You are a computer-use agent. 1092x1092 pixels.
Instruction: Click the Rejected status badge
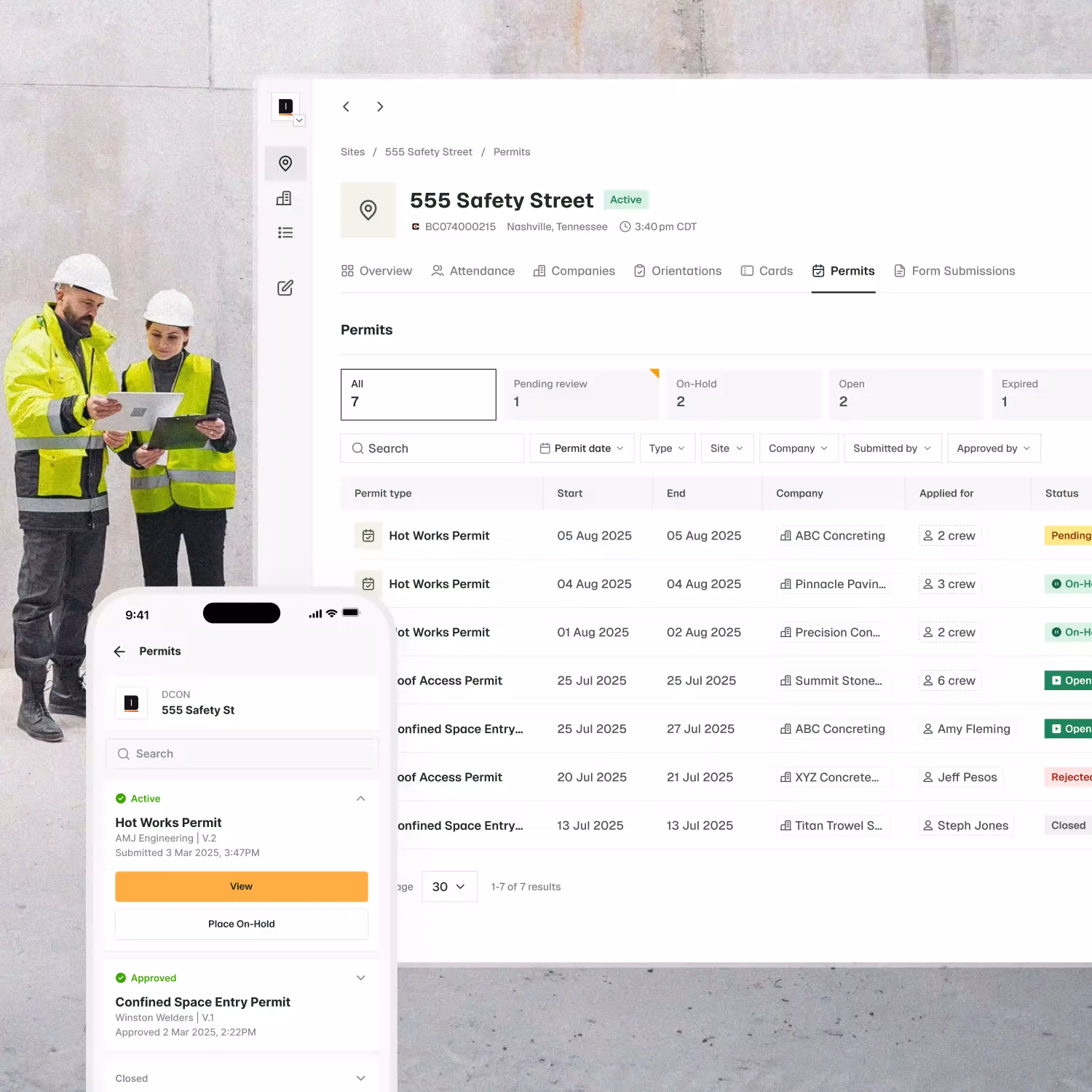(x=1069, y=778)
